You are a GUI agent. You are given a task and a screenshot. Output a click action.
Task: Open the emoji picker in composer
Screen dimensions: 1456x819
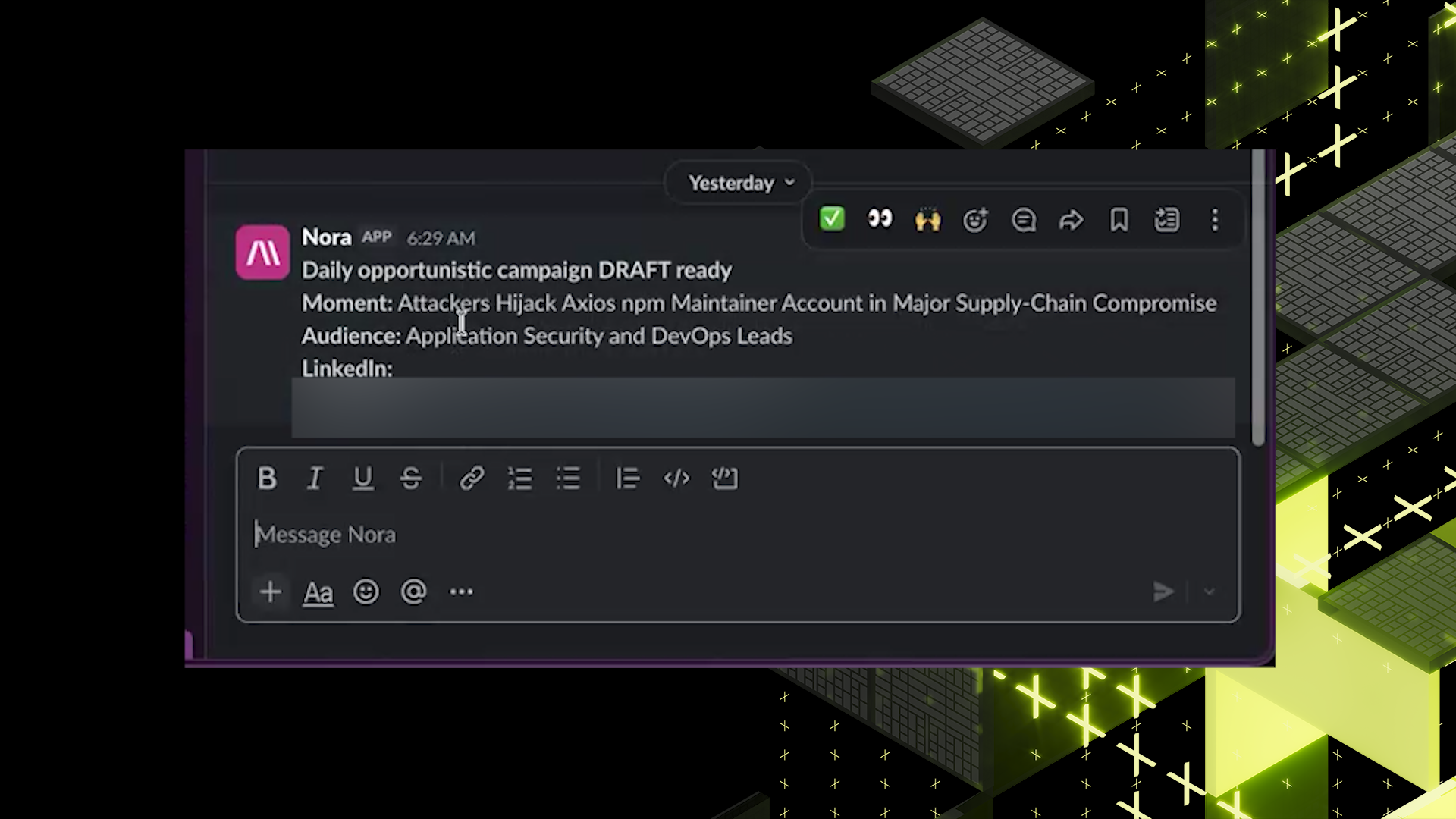(366, 591)
